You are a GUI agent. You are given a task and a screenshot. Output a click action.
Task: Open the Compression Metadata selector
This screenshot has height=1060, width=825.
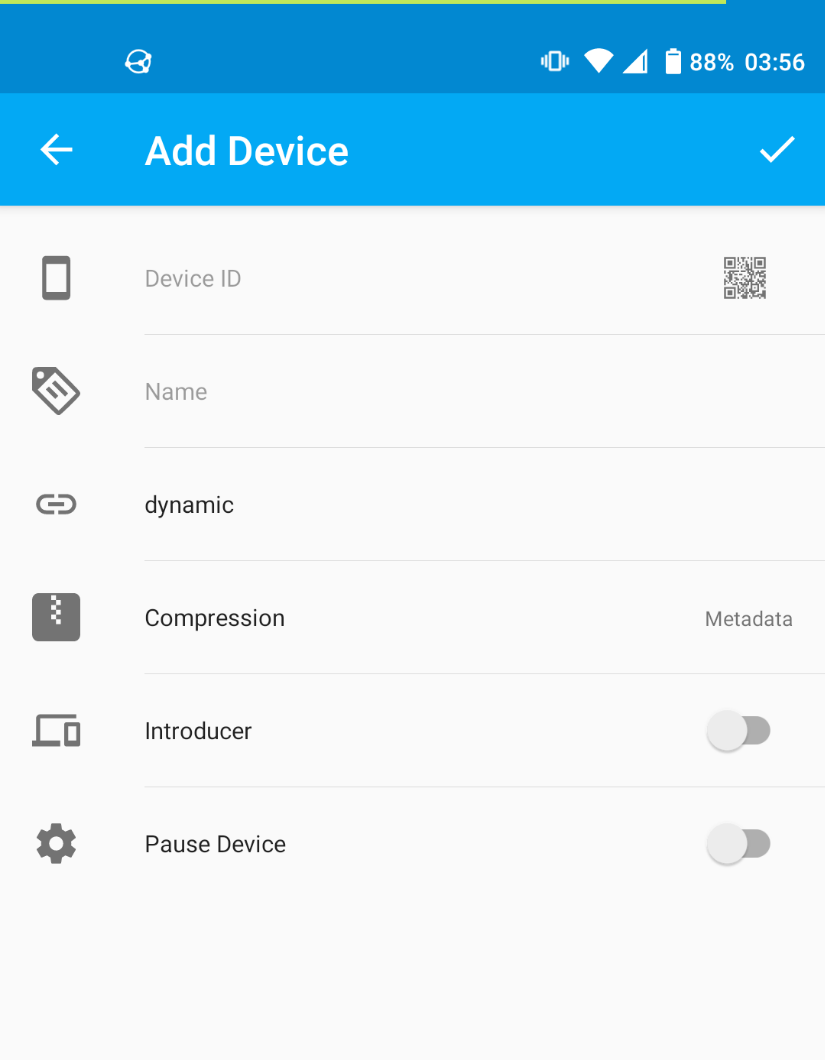(749, 619)
